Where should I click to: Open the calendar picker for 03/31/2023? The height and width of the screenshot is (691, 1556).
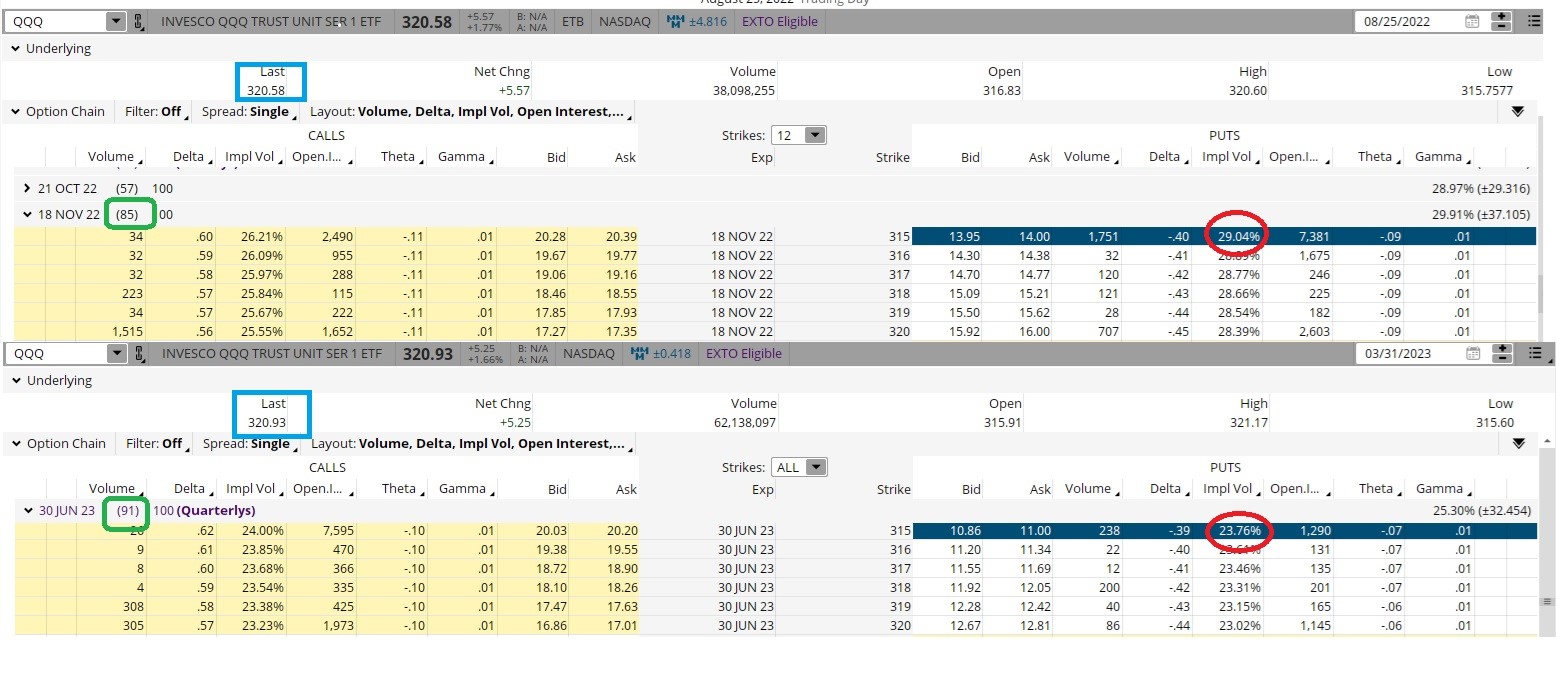pyautogui.click(x=1472, y=353)
